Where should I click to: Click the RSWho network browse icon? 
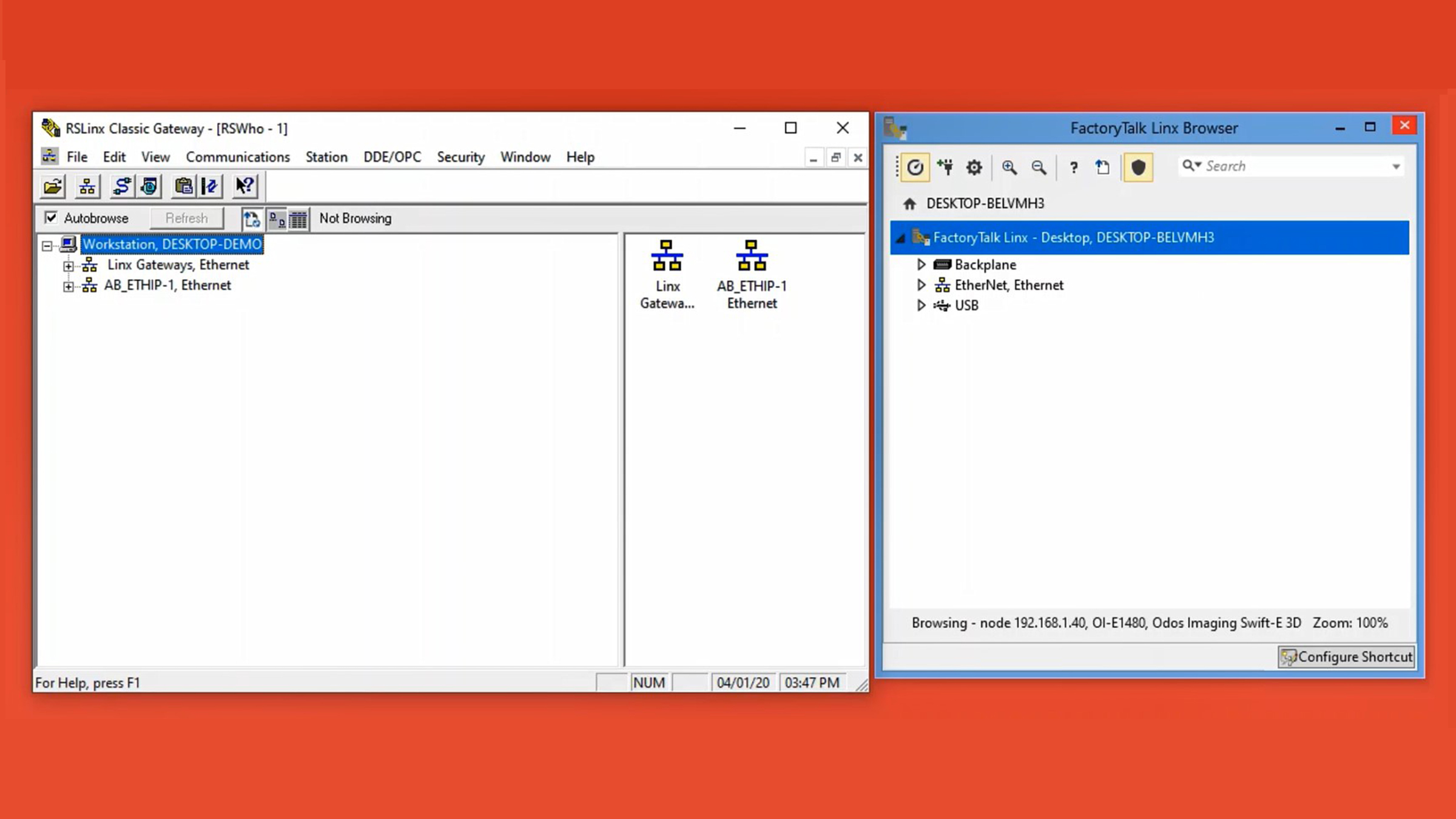87,186
